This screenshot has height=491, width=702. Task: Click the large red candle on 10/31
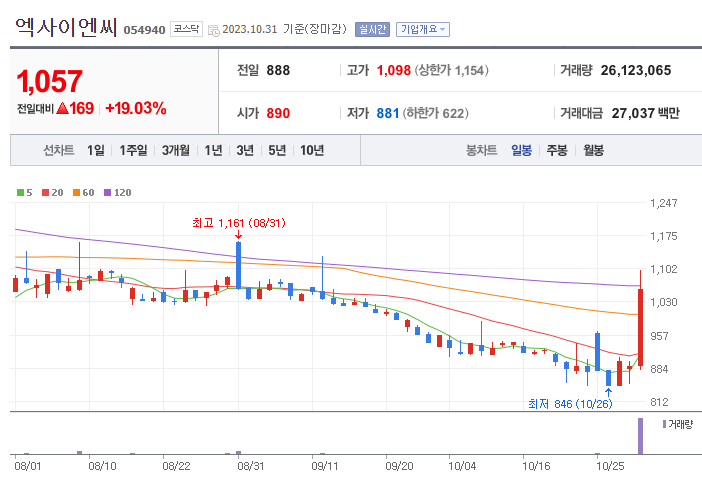[640, 328]
